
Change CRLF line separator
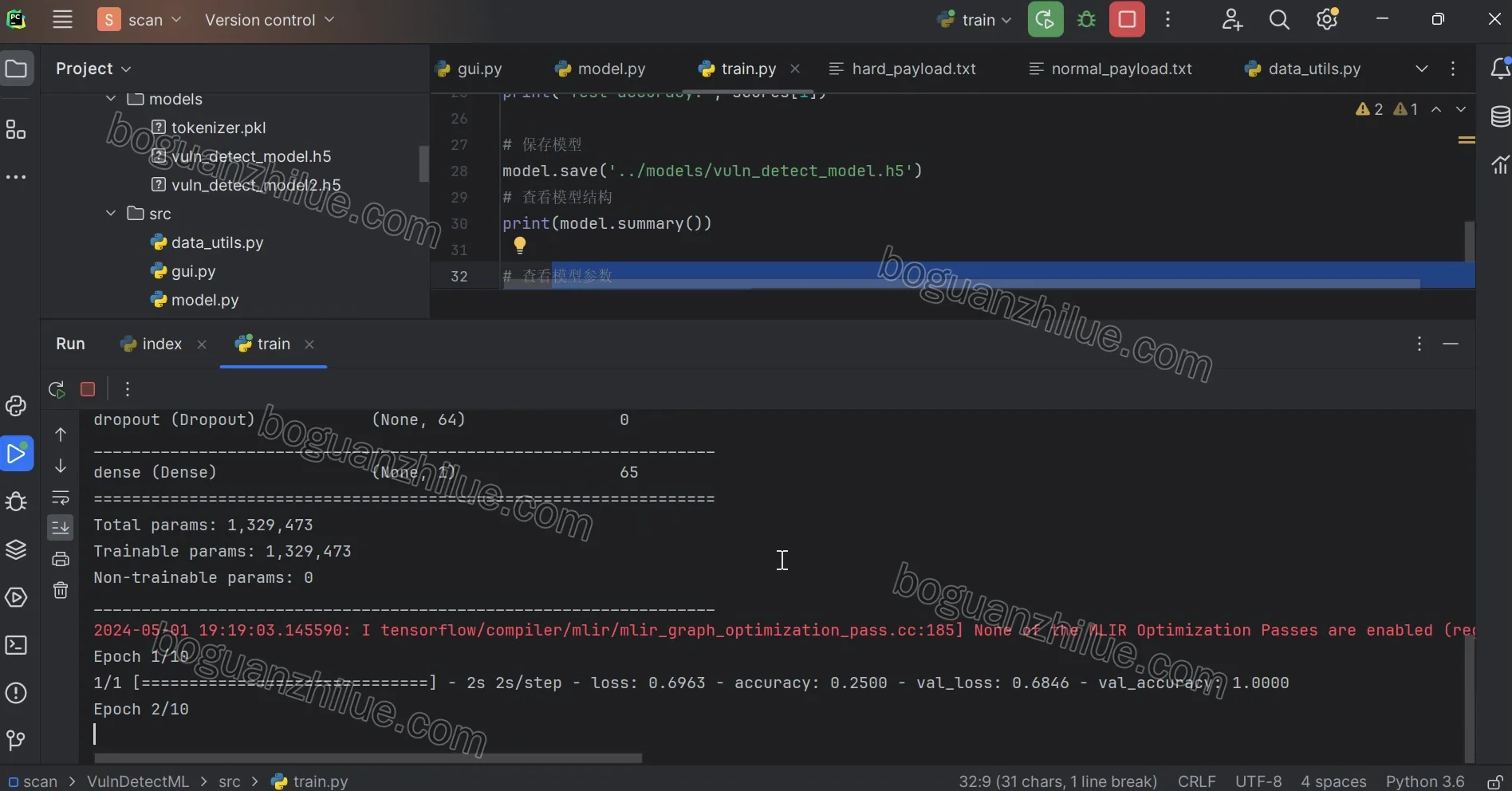click(1197, 781)
